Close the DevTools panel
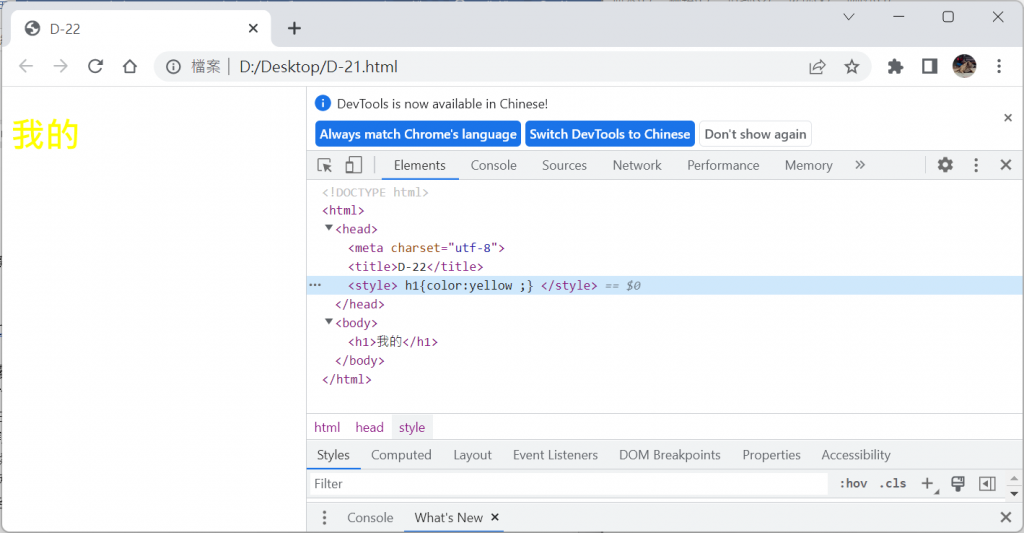 coord(1006,165)
